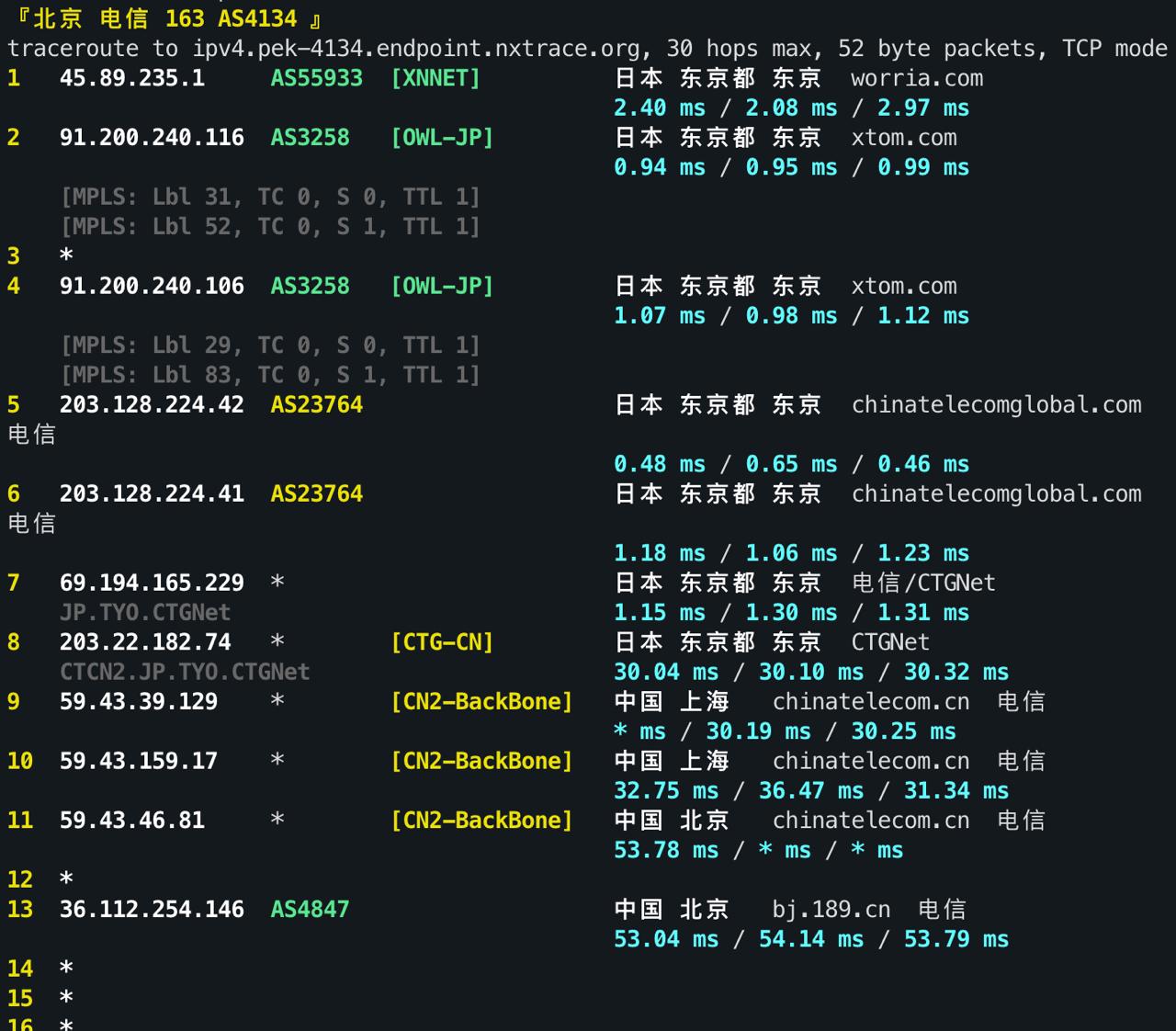The image size is (1176, 1031).
Task: Click the [CN2-BackBone] tag on hop 11
Action: 481,820
